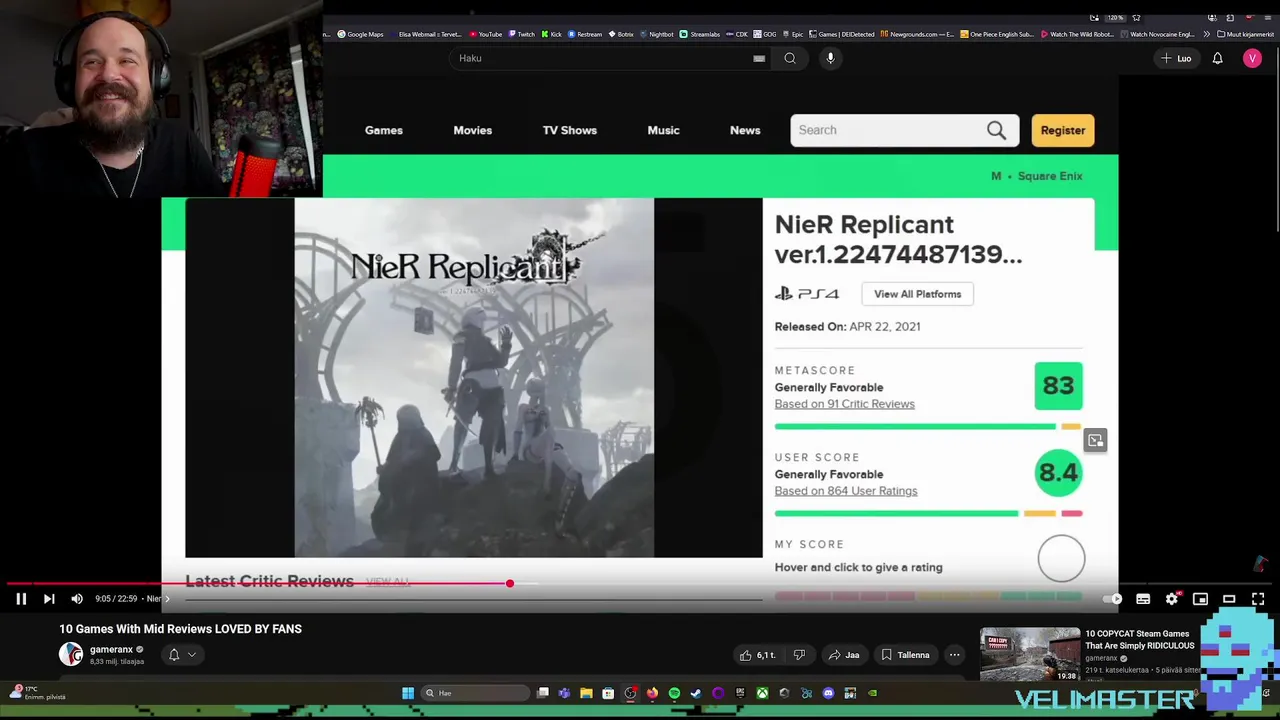Open the GOG bookmark
The width and height of the screenshot is (1280, 720).
[762, 34]
